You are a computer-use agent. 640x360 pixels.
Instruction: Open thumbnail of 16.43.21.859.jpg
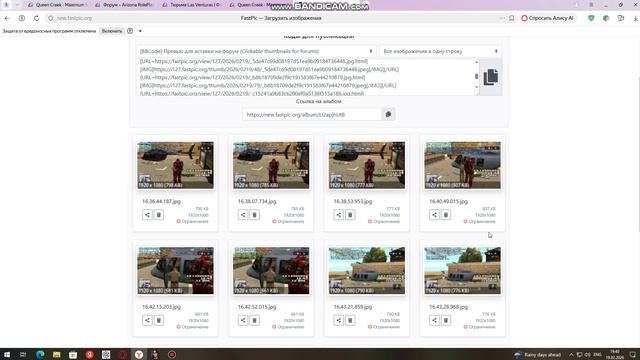click(367, 271)
